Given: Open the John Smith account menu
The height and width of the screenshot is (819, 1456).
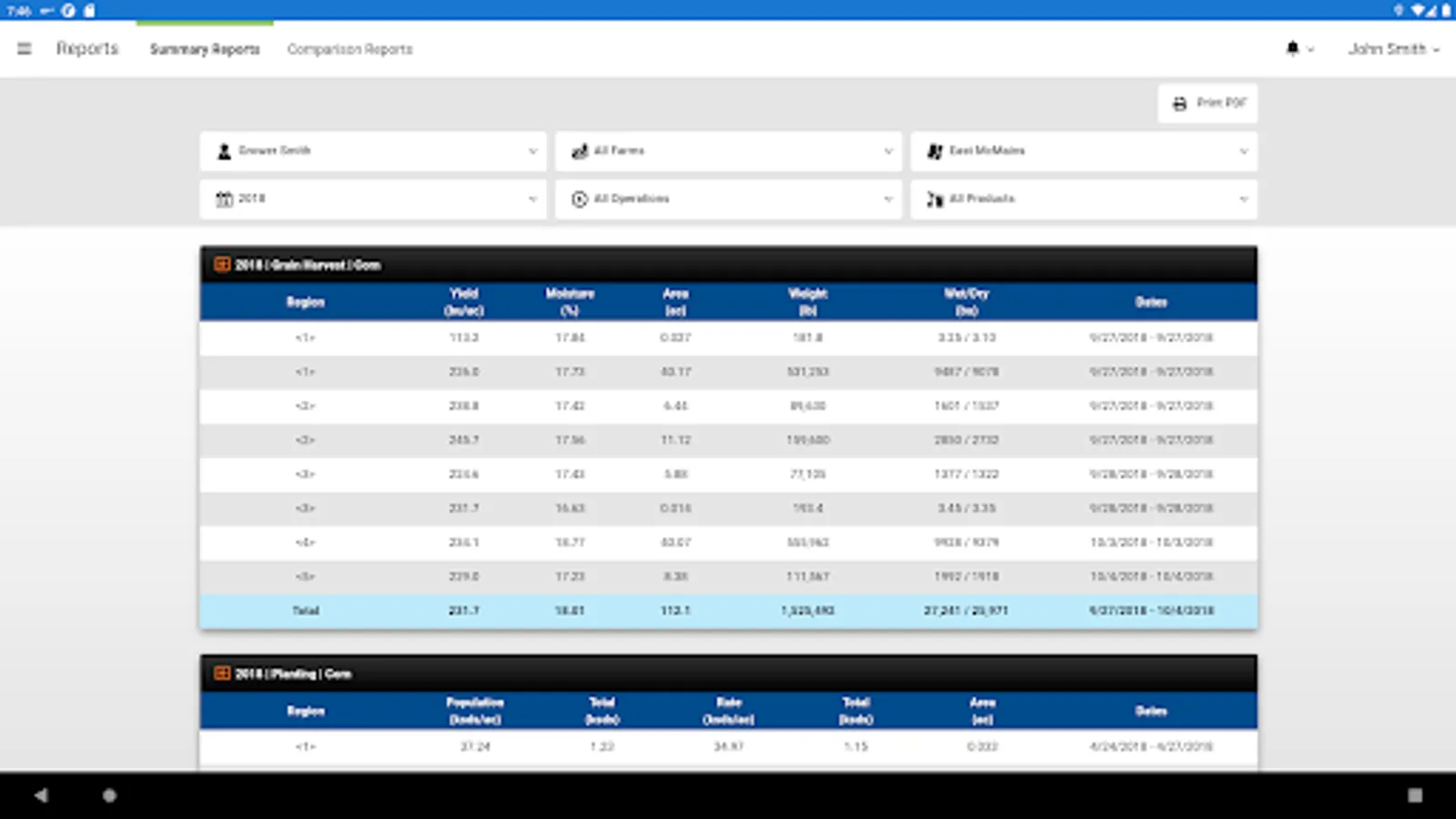Looking at the screenshot, I should point(1393,49).
